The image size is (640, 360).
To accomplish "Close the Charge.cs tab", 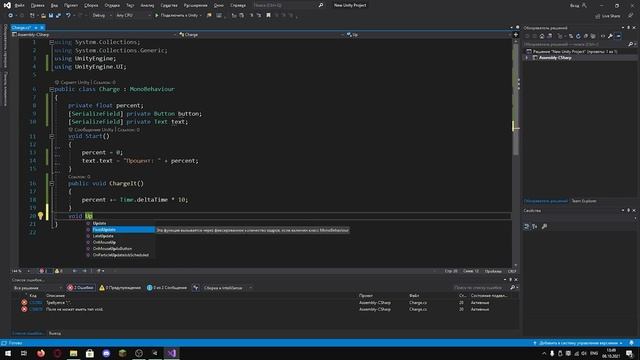I will (42, 28).
